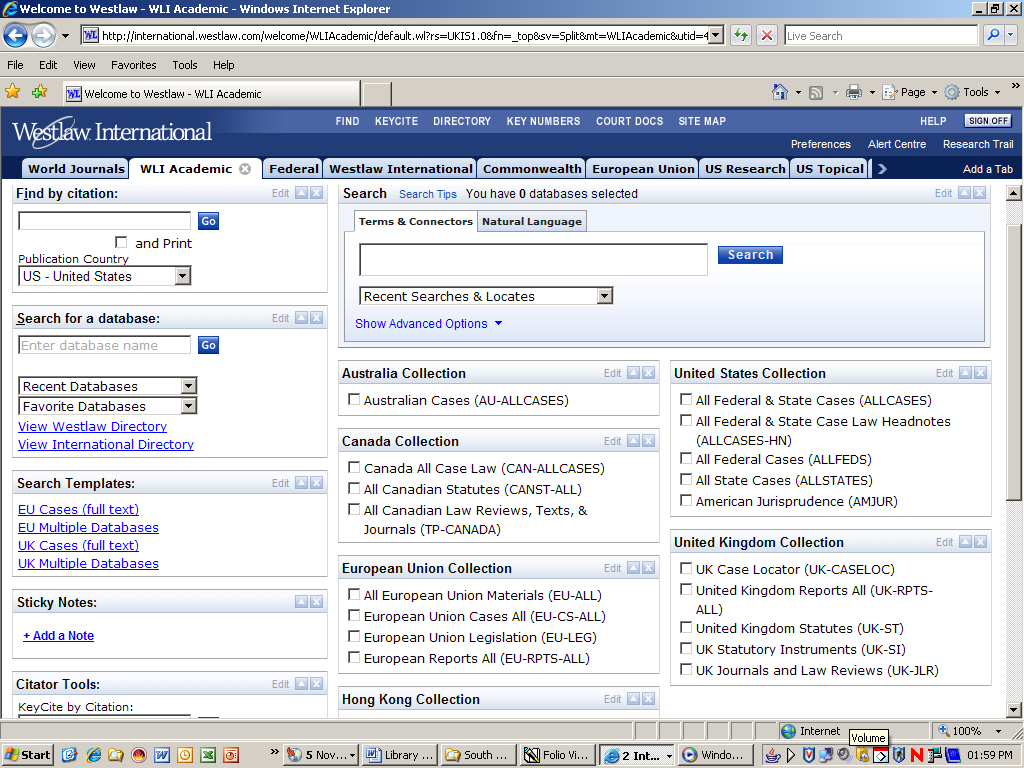Collapse the Find by citation panel

[301, 193]
